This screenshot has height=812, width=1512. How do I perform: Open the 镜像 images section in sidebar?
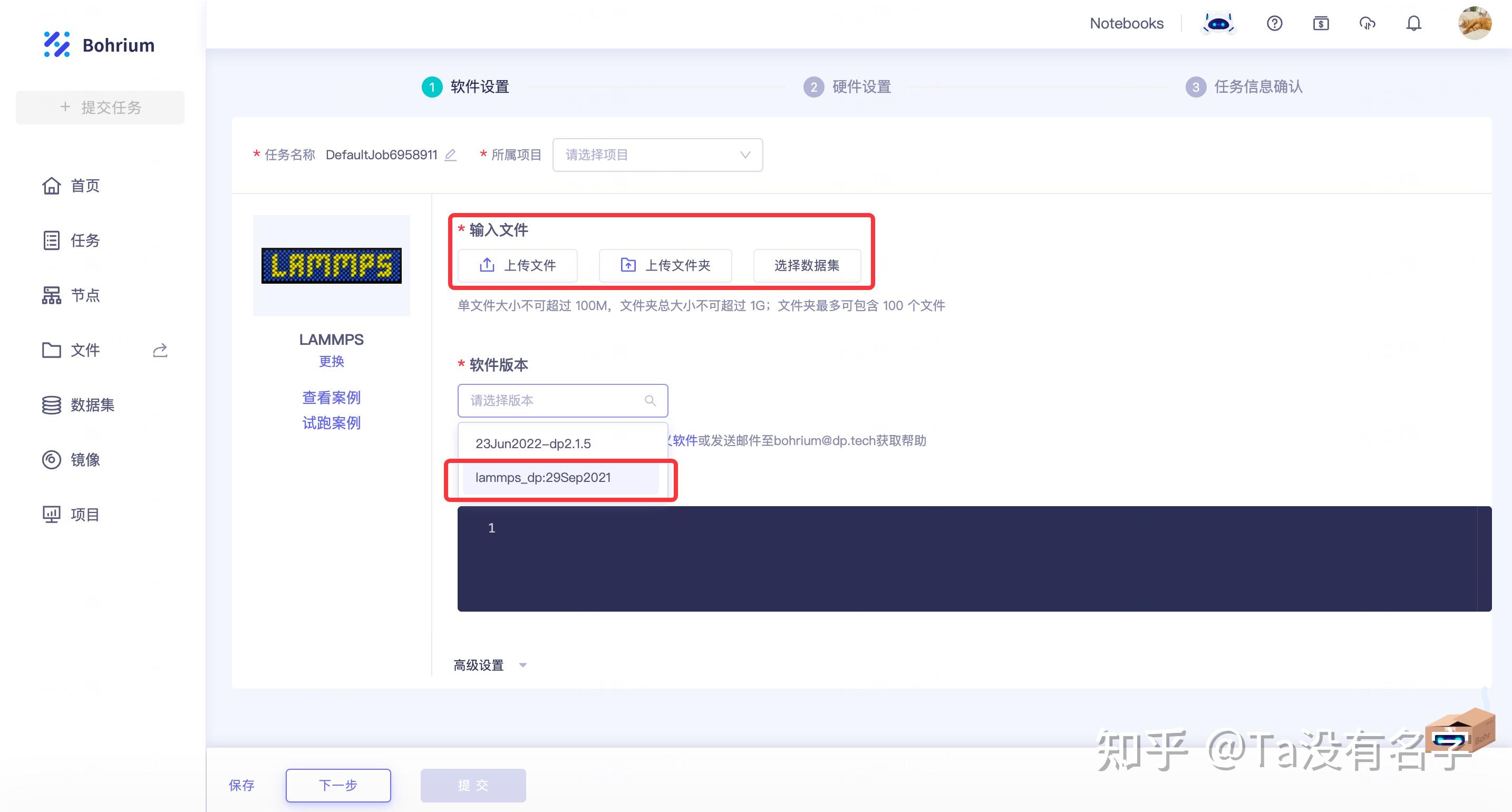click(86, 460)
